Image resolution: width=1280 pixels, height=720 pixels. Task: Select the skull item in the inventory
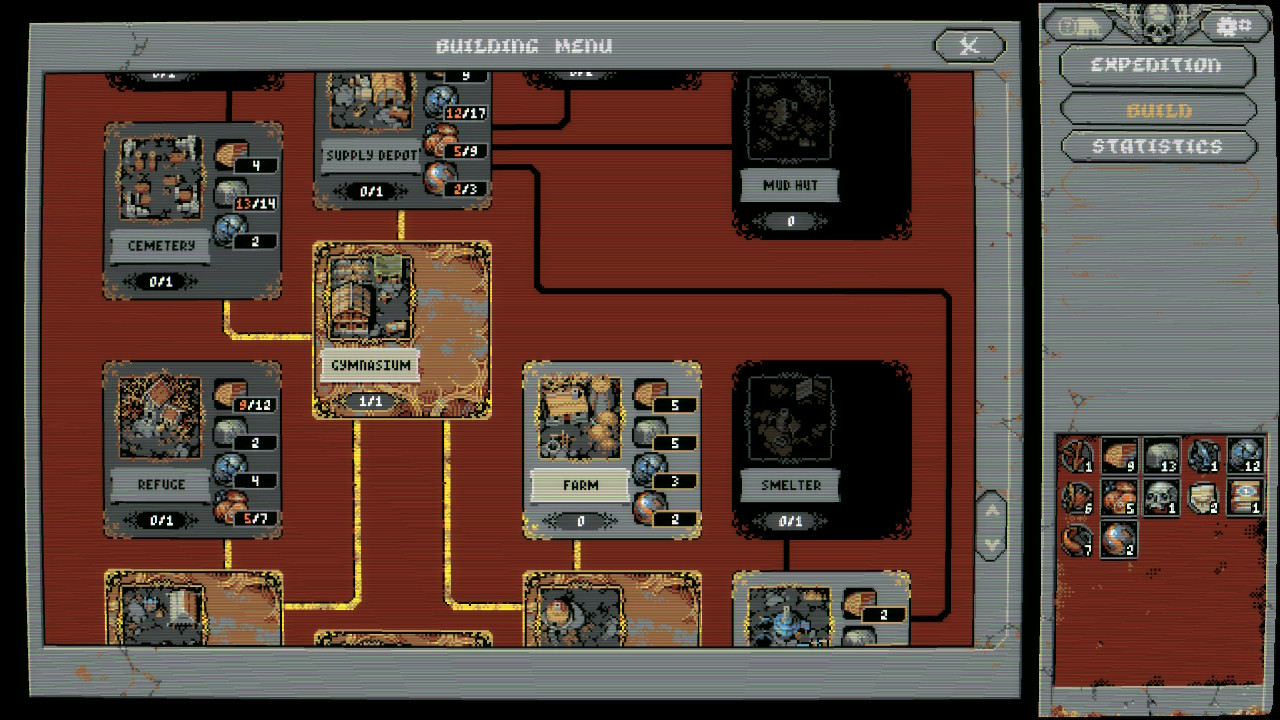click(x=1162, y=497)
